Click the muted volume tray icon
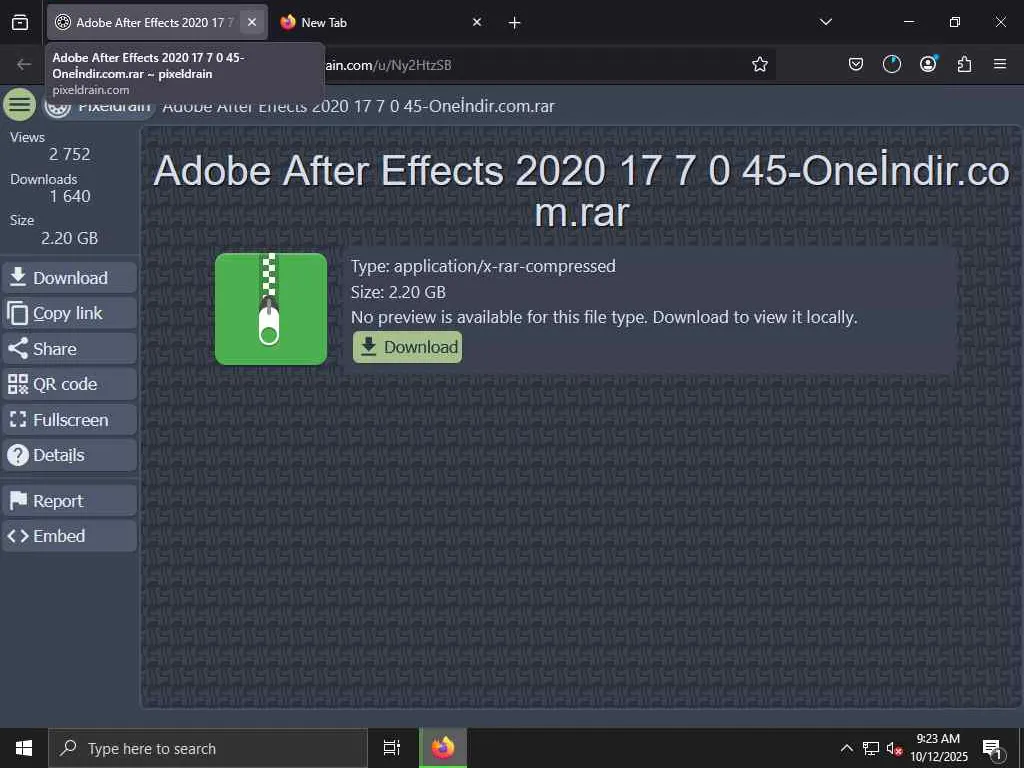 point(894,748)
